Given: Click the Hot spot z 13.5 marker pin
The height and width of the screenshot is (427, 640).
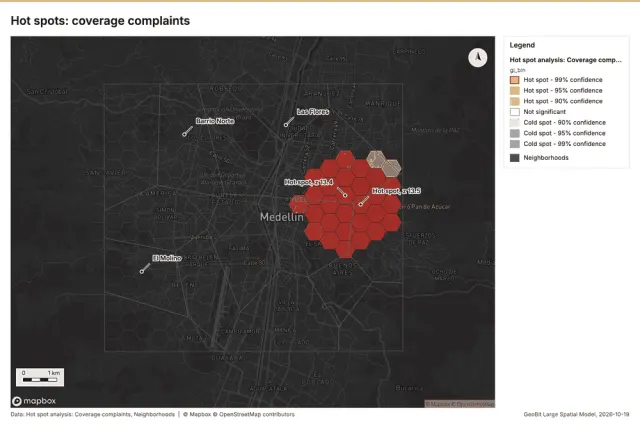Looking at the screenshot, I should pos(360,204).
